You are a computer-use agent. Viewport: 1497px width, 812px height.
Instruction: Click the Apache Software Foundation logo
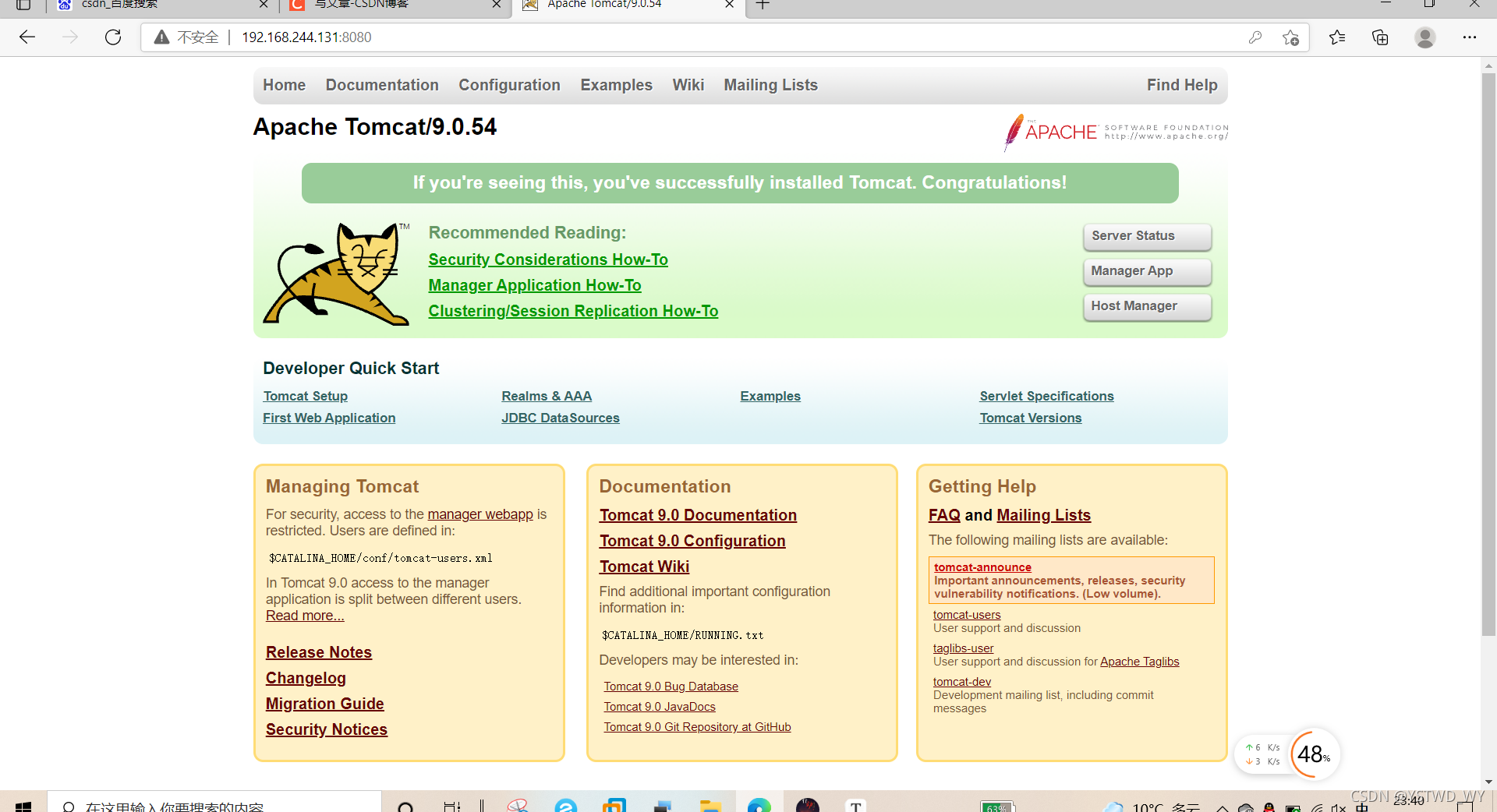coord(1116,132)
